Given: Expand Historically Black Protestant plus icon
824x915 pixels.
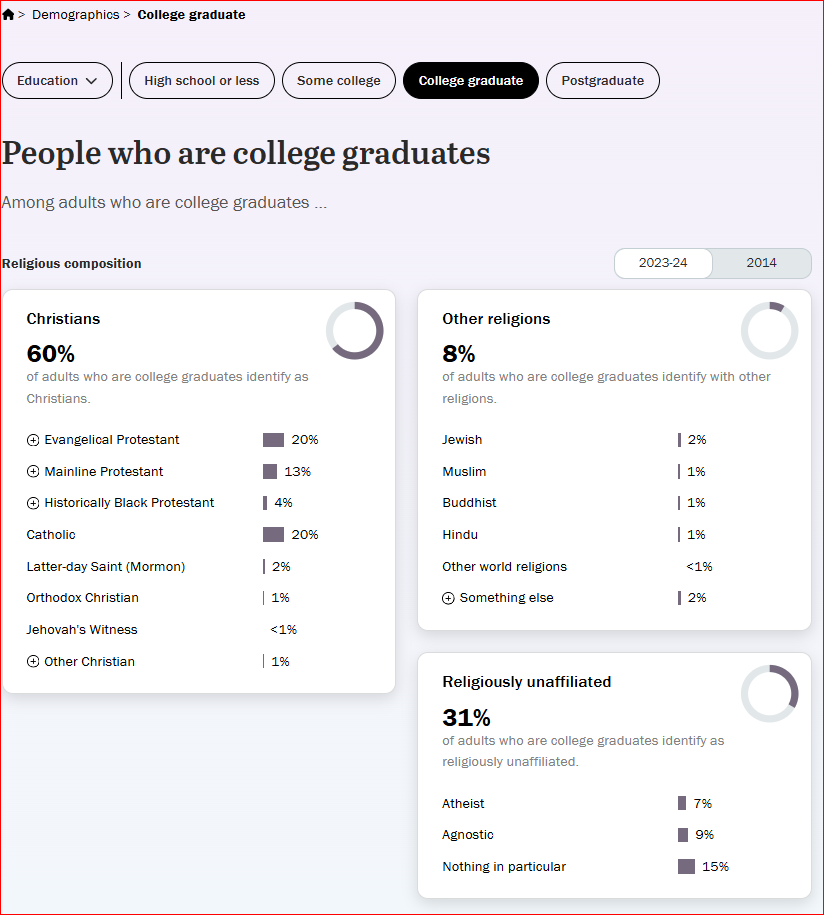Looking at the screenshot, I should (x=33, y=503).
